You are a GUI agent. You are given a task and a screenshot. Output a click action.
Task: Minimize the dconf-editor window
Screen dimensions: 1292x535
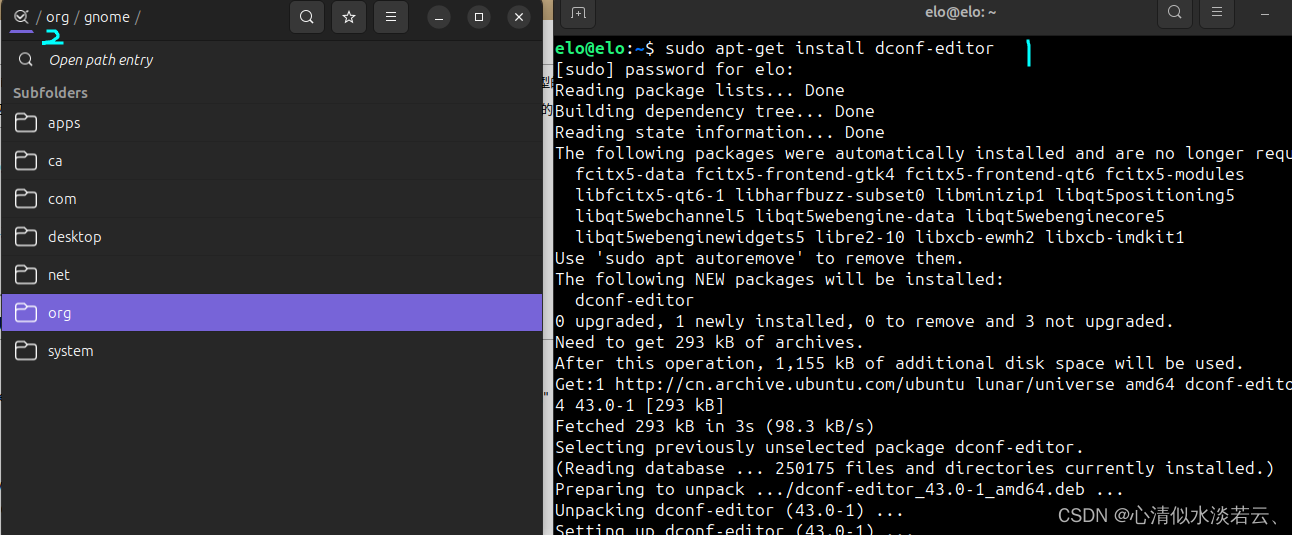(439, 17)
